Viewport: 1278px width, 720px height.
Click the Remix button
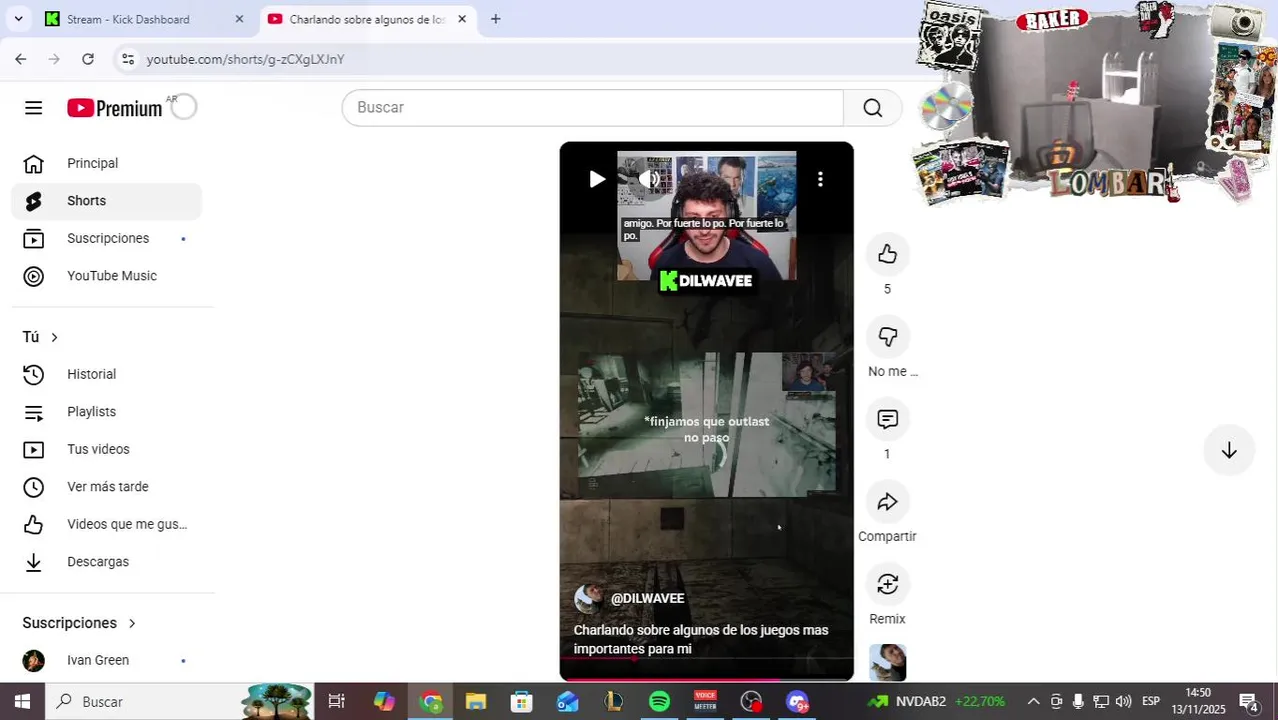pos(887,584)
